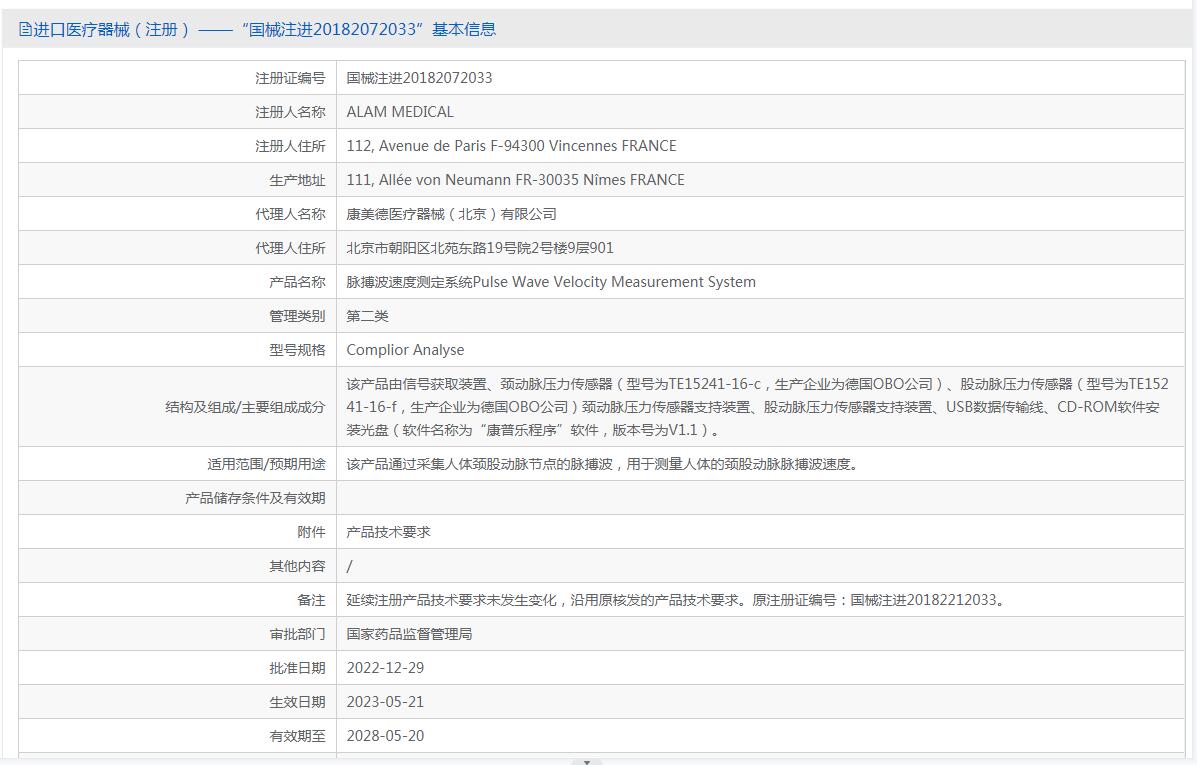
Task: Select the composition paragraph starting 该产品由信号获取装置
Action: pos(757,407)
